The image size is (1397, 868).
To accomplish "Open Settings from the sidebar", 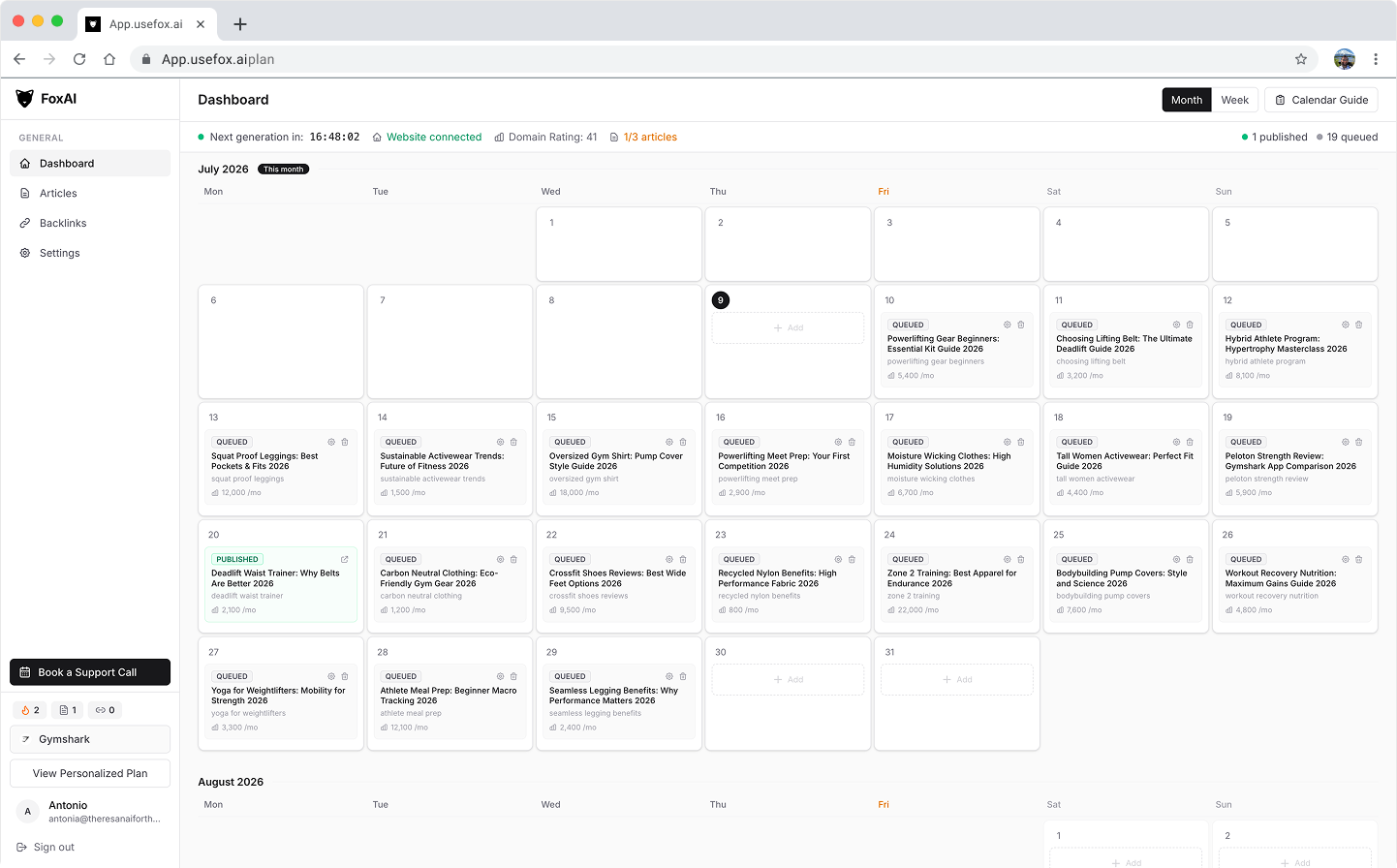I will tap(90, 254).
